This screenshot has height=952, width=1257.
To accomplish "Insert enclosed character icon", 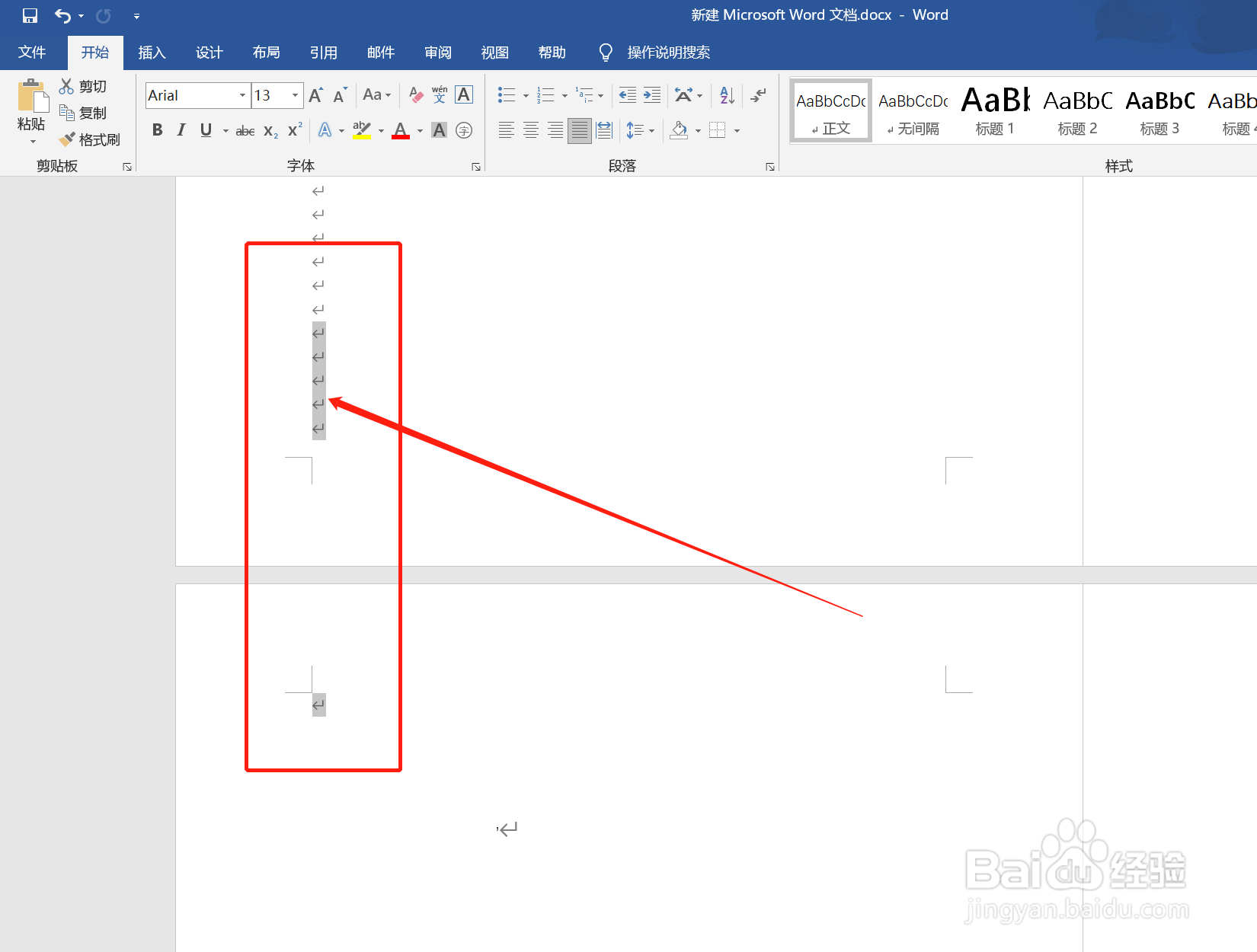I will pyautogui.click(x=464, y=131).
